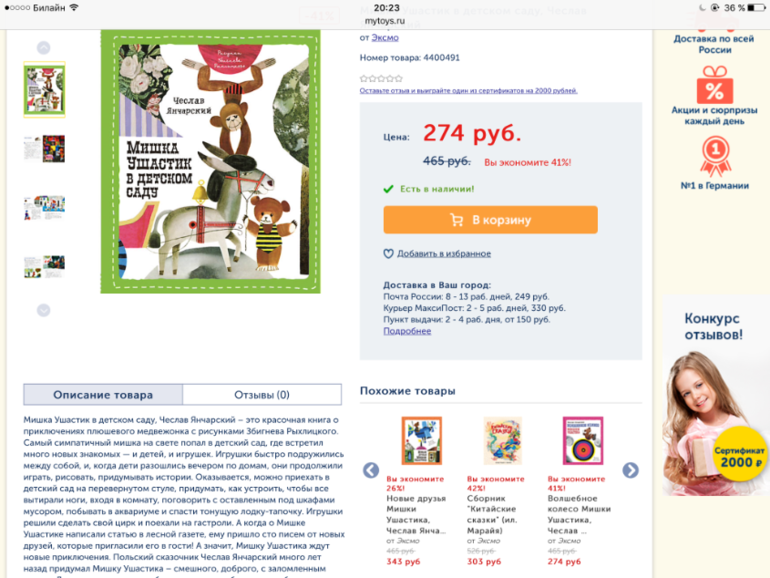Click the Конкурс отзывов banner
770x578 pixels.
coord(715,396)
